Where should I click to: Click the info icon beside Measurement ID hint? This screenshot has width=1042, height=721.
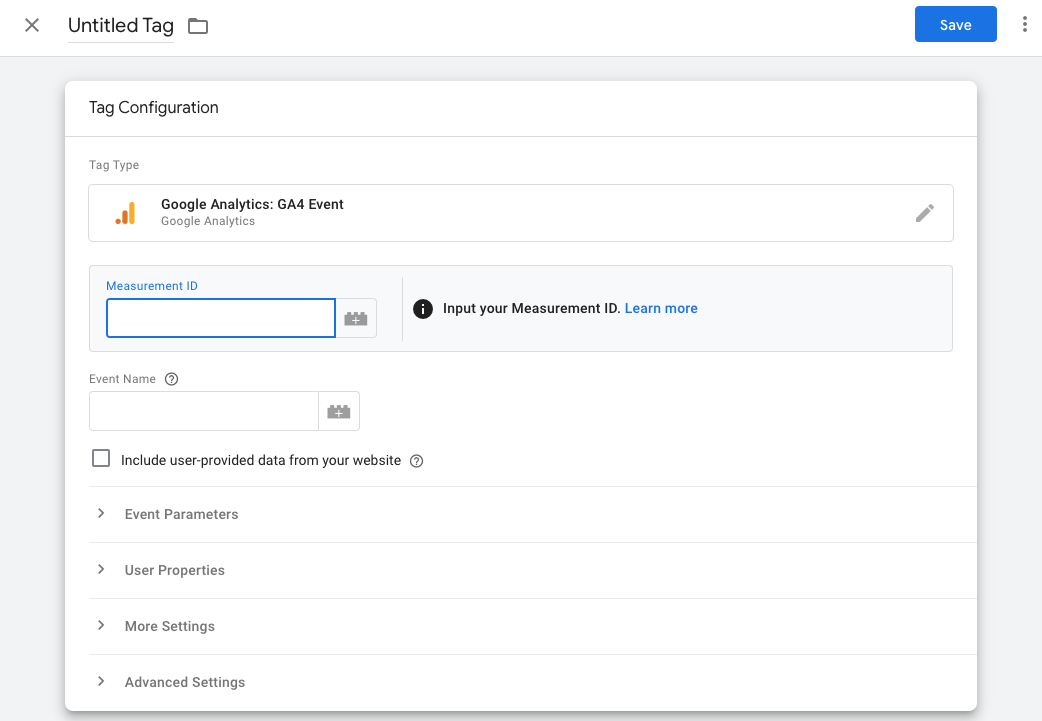[x=423, y=309]
